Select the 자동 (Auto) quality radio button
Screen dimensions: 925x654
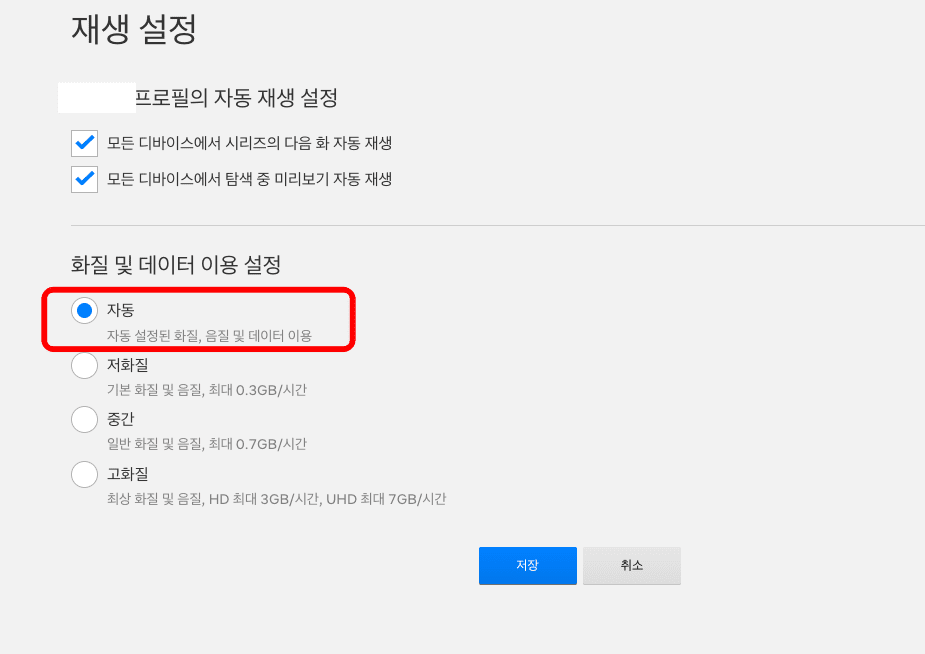pos(84,311)
